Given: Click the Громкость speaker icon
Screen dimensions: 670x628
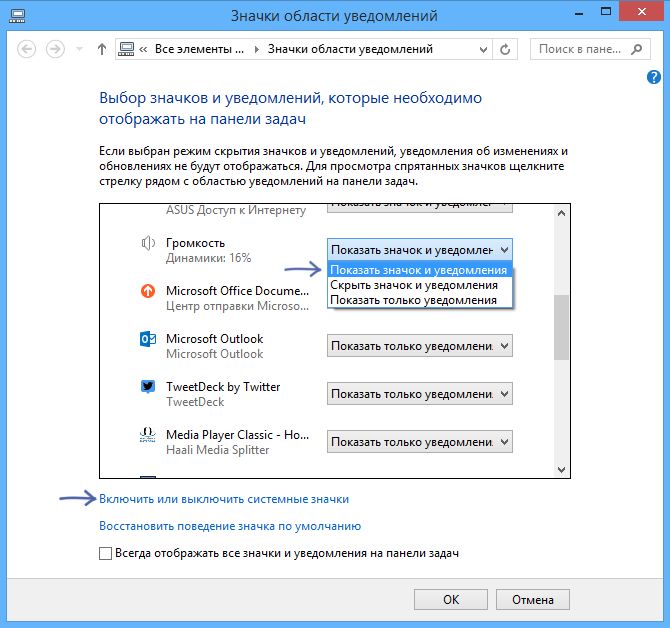Looking at the screenshot, I should click(148, 243).
